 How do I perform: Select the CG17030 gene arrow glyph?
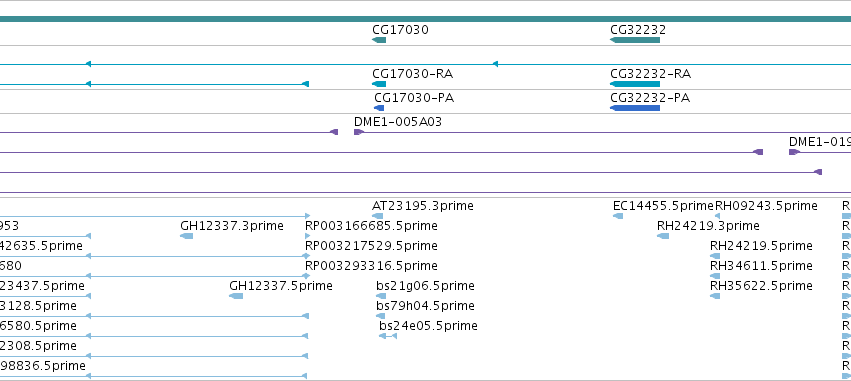point(379,40)
